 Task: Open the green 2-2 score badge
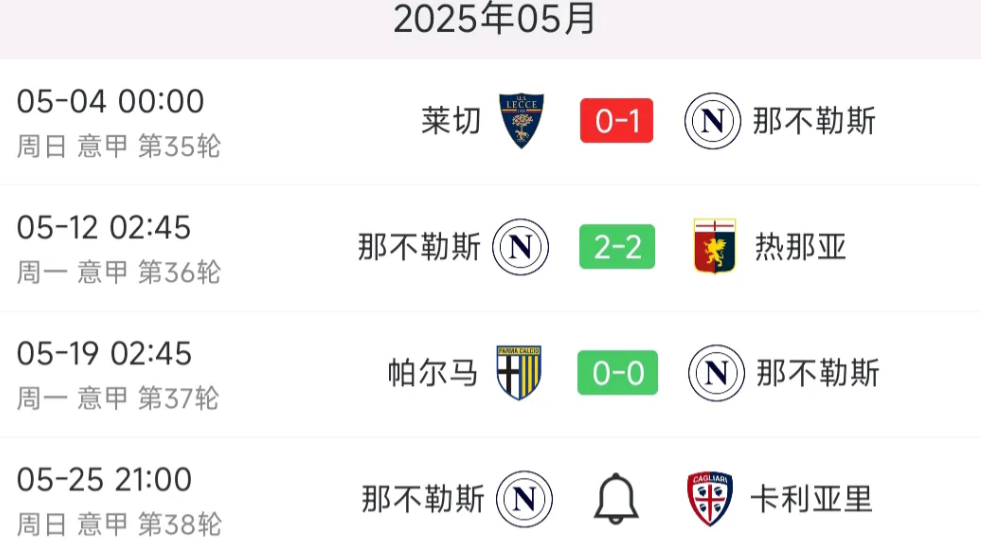[x=617, y=247]
